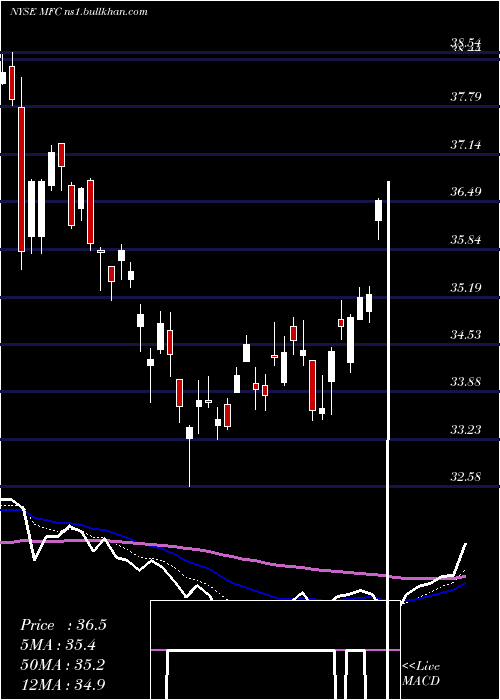Click the '12MA : 34.9' readout
The image size is (500, 700).
[x=62, y=684]
